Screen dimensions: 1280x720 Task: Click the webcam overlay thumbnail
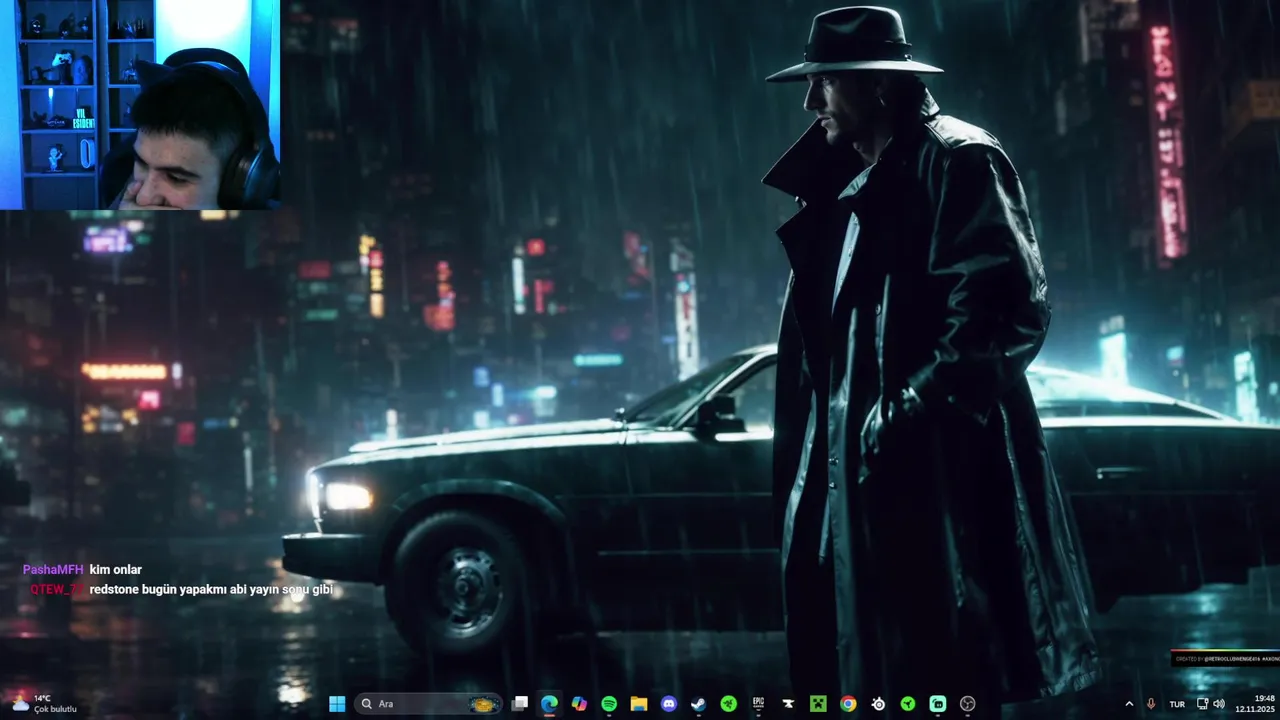coord(140,104)
